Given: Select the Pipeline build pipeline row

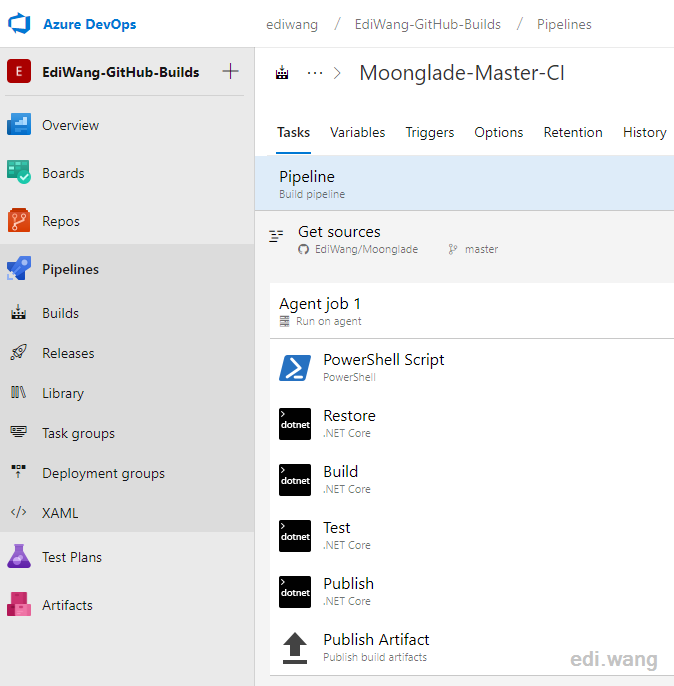Looking at the screenshot, I should [x=464, y=183].
